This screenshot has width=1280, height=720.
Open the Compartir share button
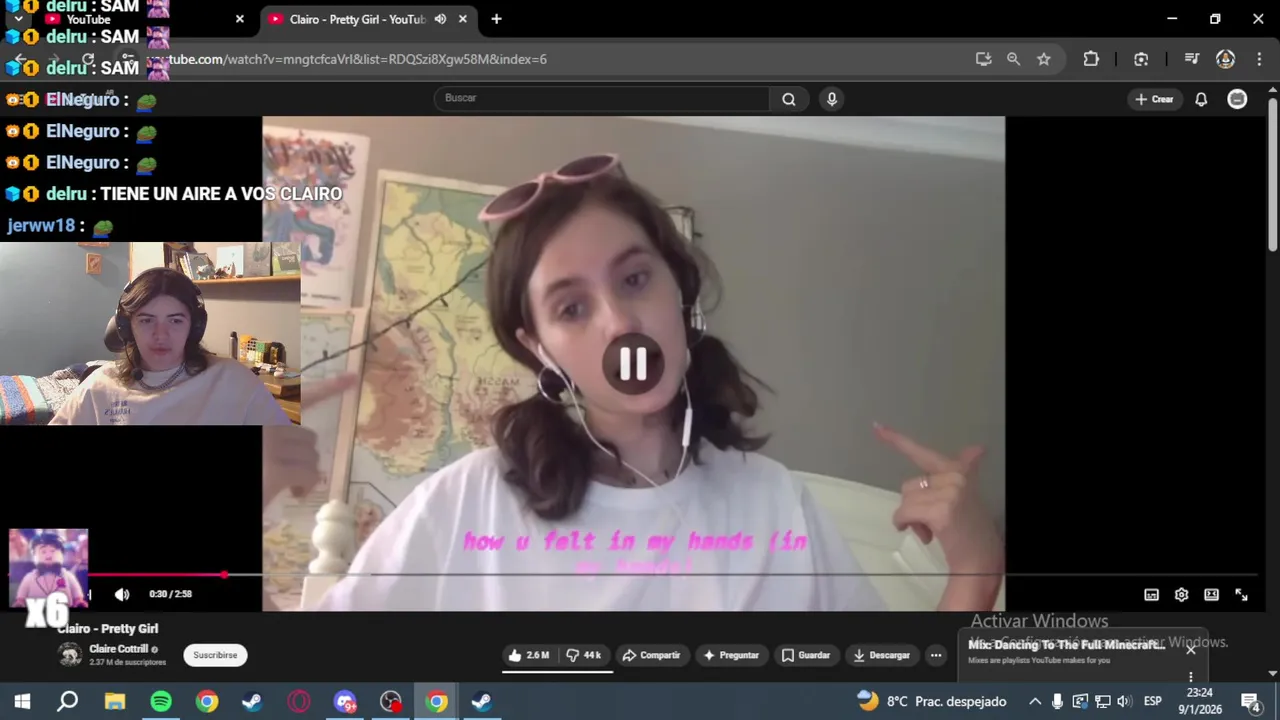pos(651,655)
